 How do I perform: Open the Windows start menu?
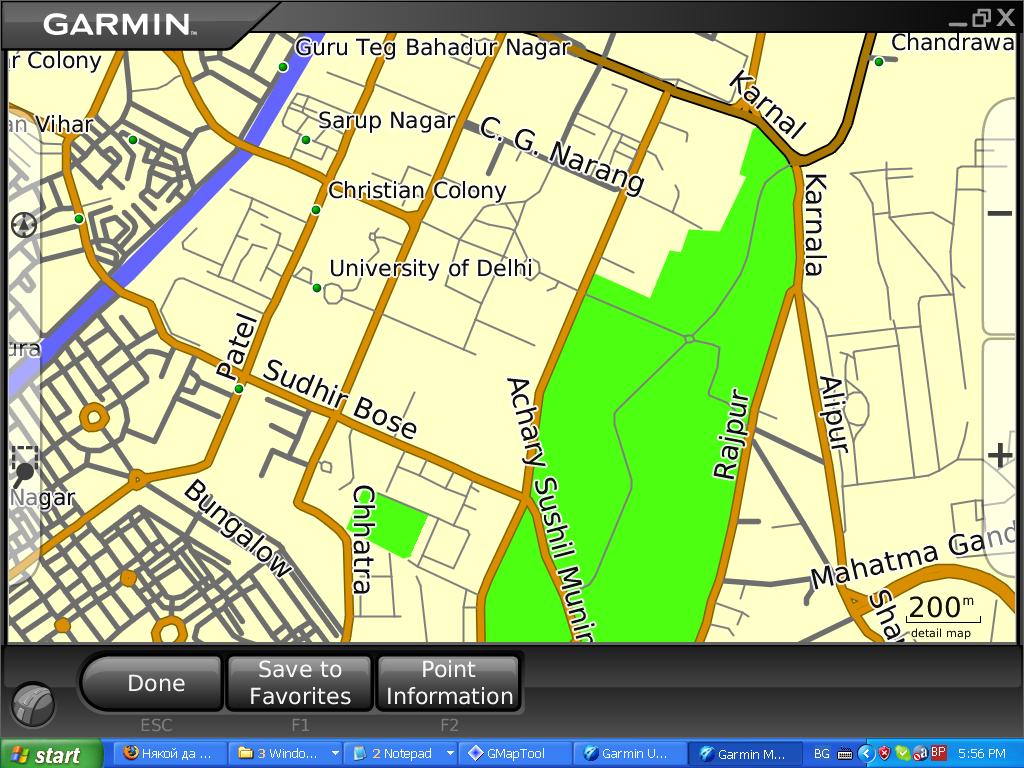51,754
